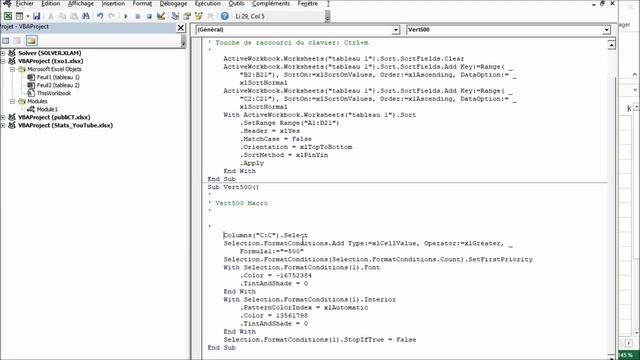Viewport: 640px width, 360px height.
Task: Switch to Excel view via toolbar icon
Action: [8, 16]
